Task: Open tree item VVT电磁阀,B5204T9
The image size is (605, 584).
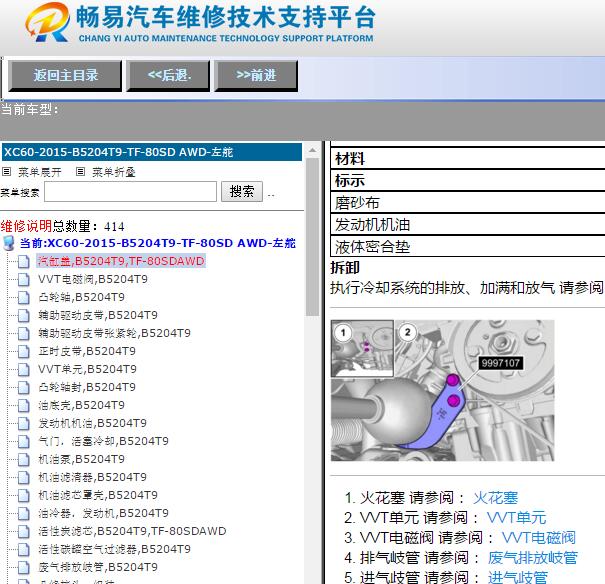Action: (93, 279)
